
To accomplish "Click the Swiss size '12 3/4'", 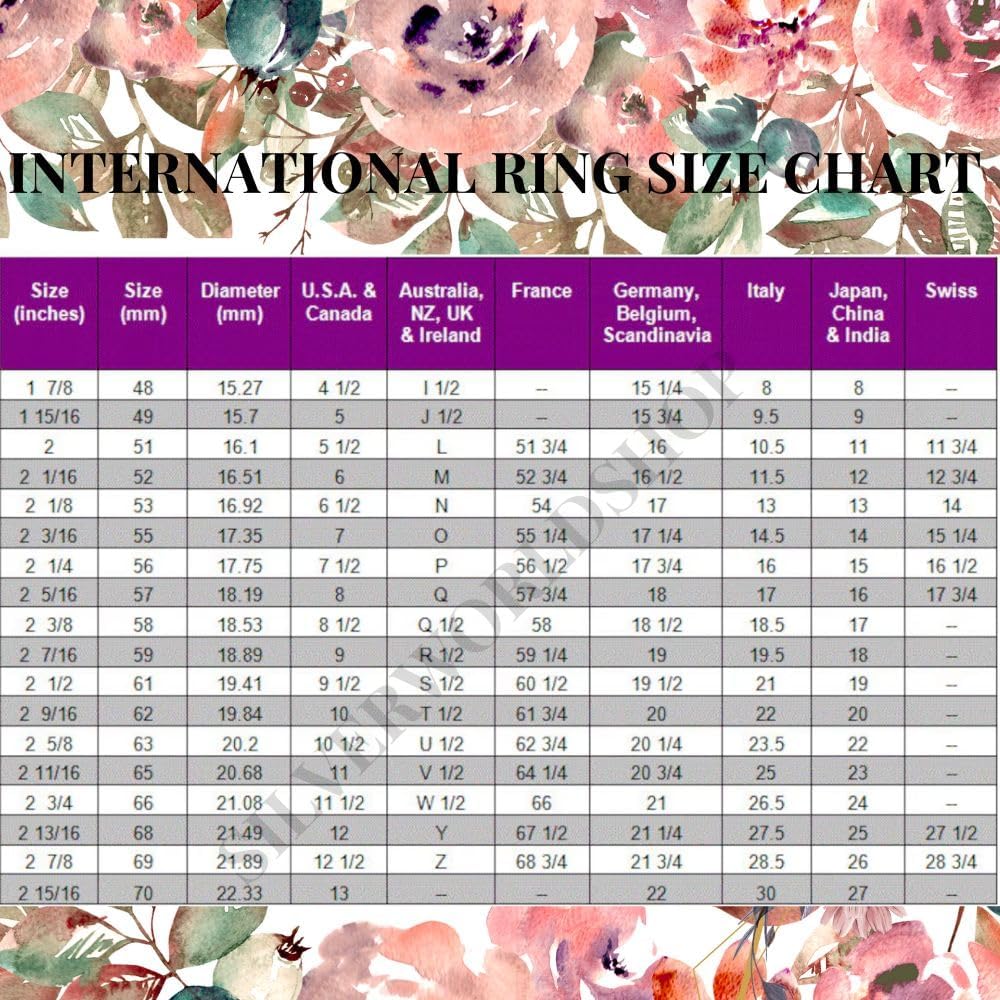I will click(952, 477).
